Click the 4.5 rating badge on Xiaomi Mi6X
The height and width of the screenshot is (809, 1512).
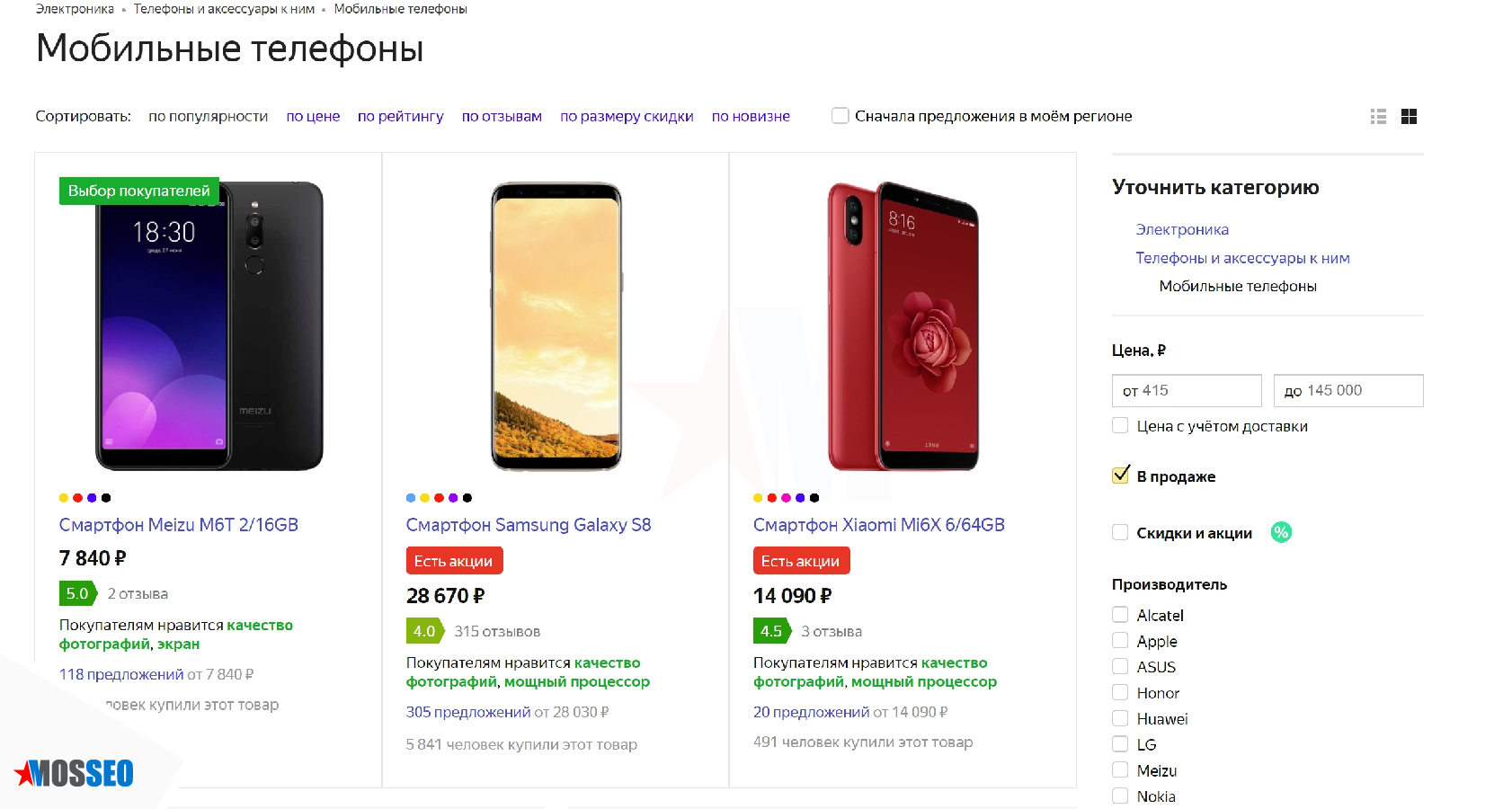771,631
